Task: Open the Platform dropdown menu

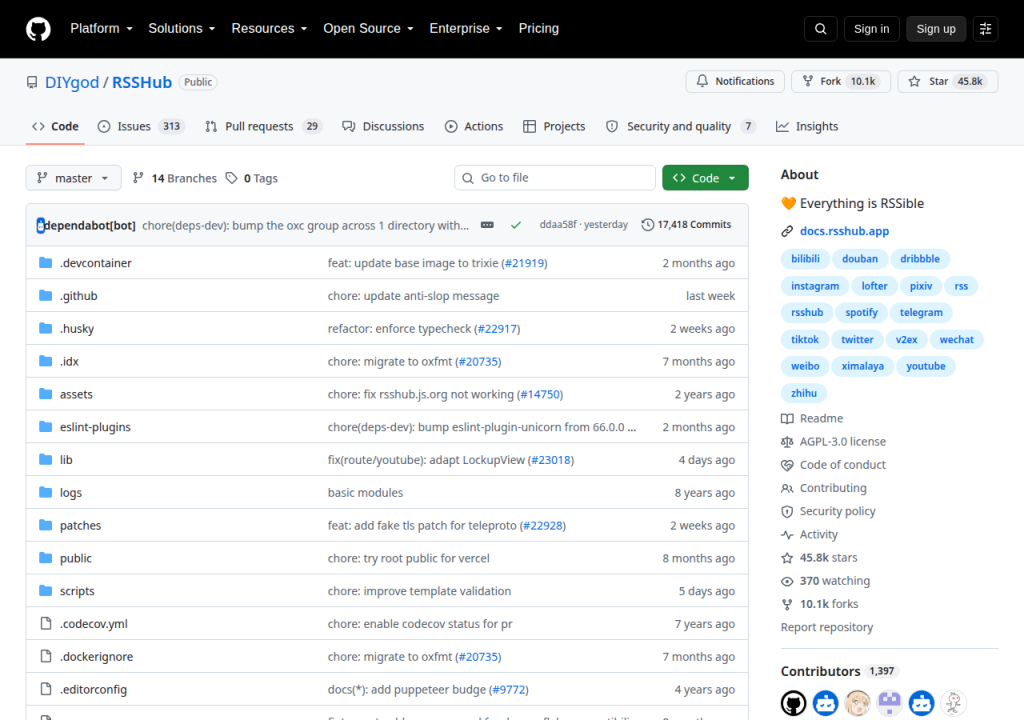Action: pyautogui.click(x=101, y=29)
